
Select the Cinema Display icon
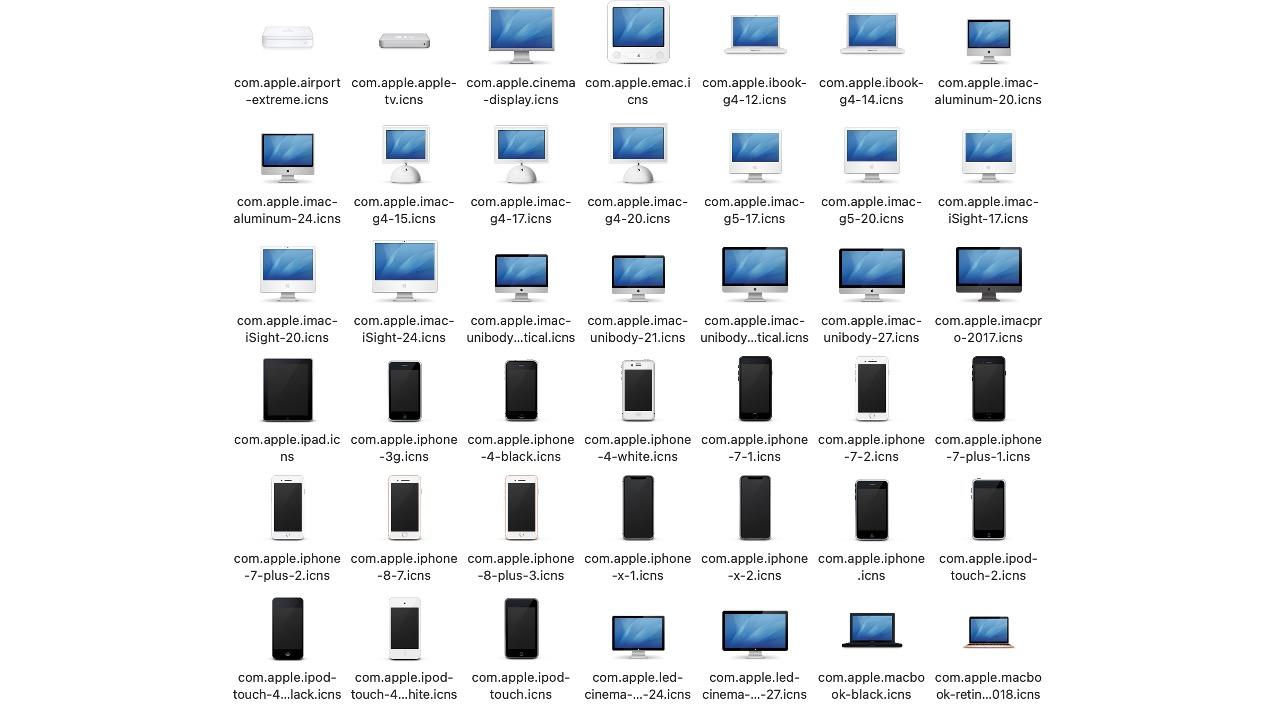pos(521,35)
